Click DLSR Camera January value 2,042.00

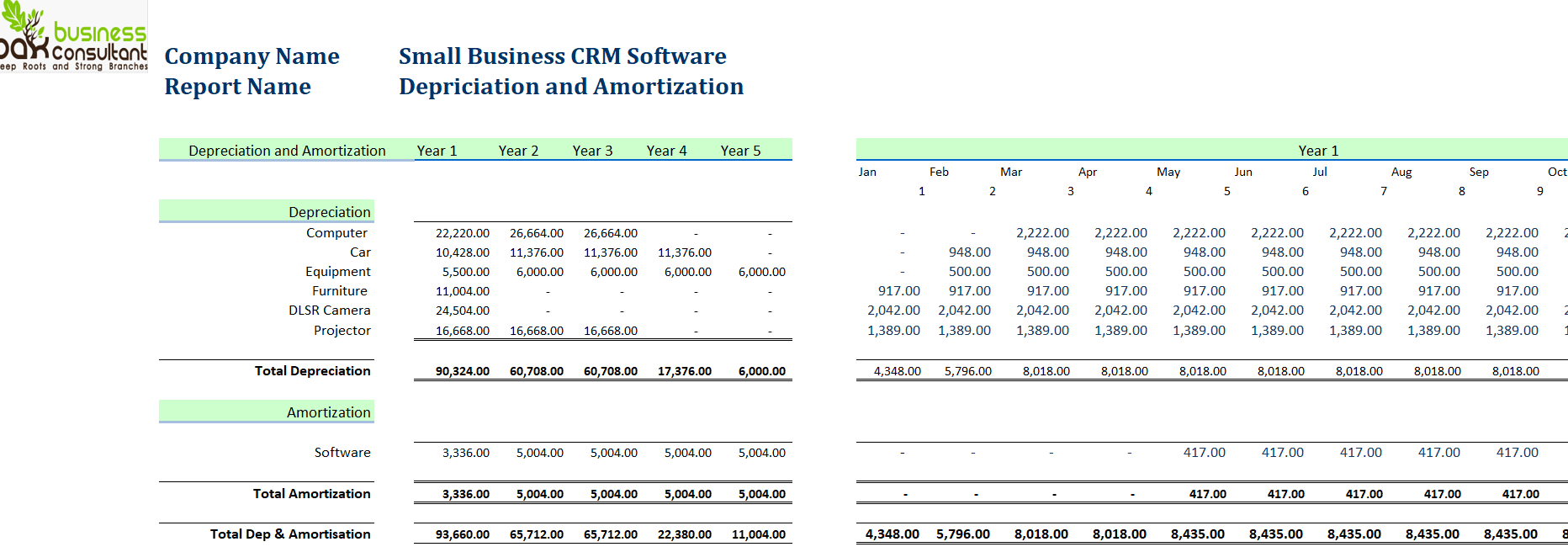[893, 311]
